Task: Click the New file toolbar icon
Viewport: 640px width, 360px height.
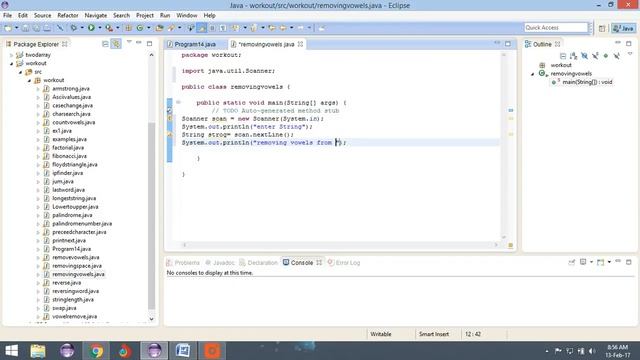Action: tap(8, 28)
